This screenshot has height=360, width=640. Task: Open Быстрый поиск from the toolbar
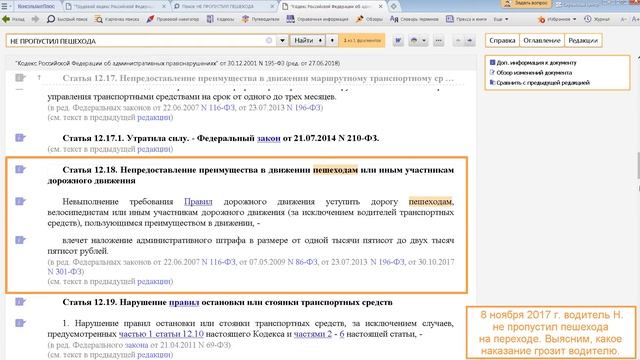click(x=67, y=19)
